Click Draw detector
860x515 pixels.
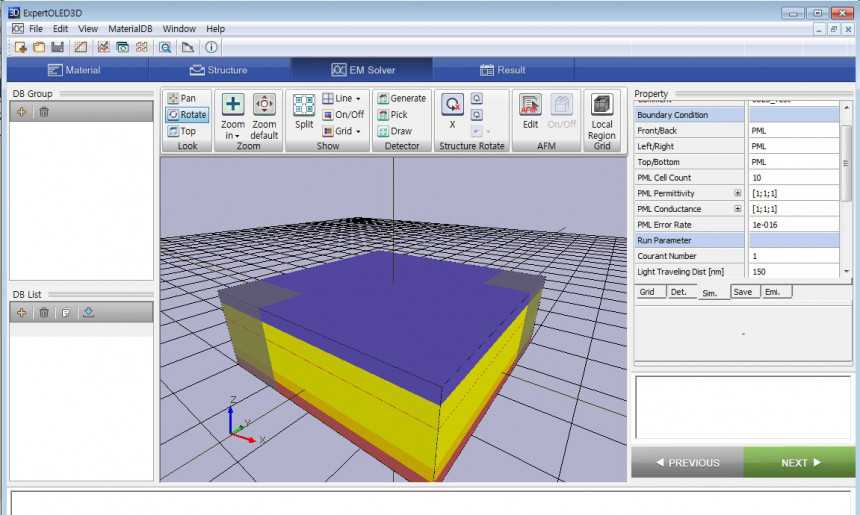coord(395,131)
